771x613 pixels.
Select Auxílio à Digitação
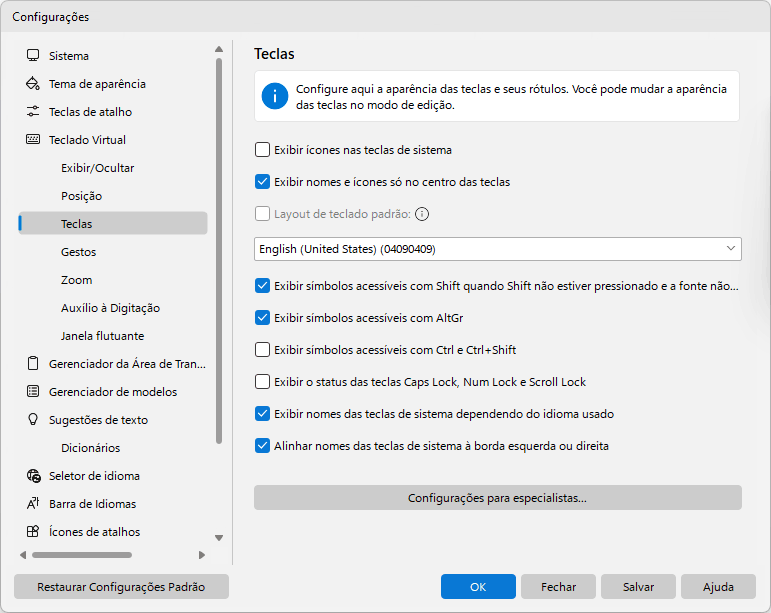tap(113, 308)
